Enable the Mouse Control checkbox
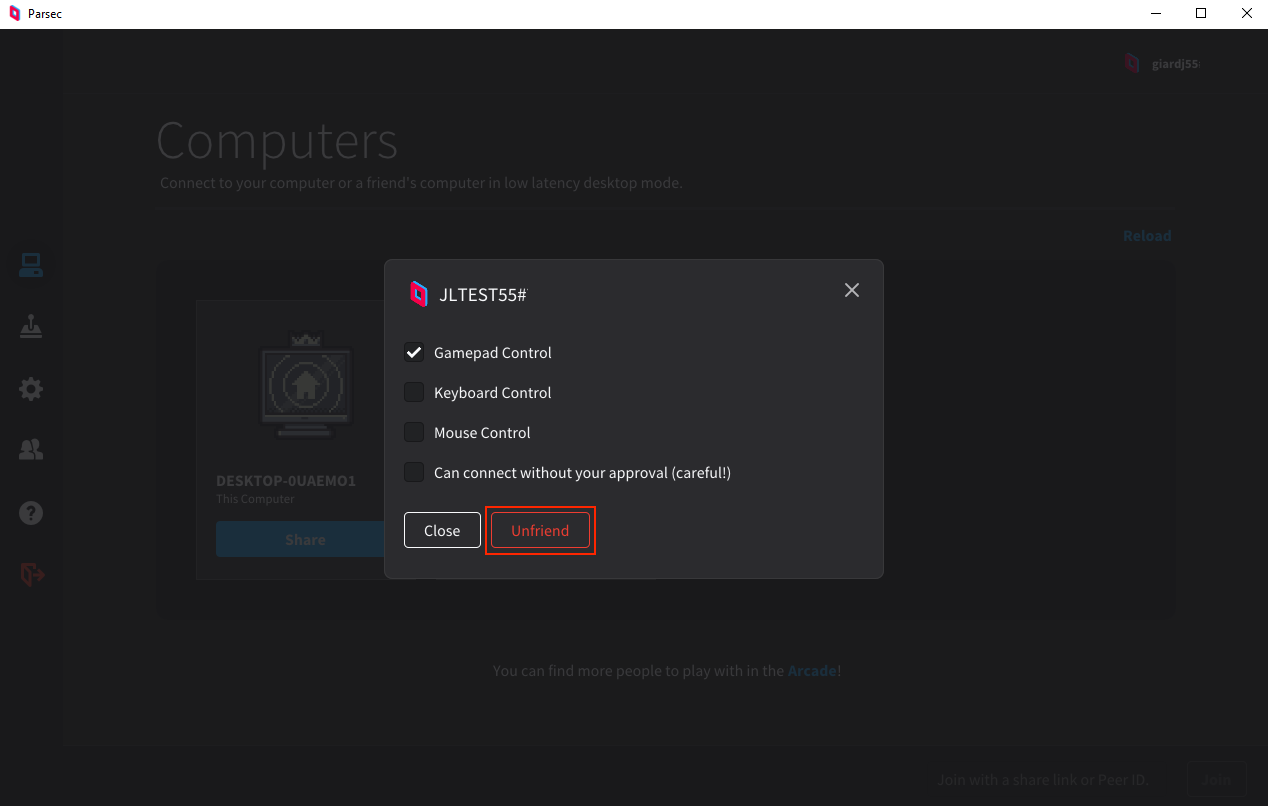1268x806 pixels. coord(414,432)
